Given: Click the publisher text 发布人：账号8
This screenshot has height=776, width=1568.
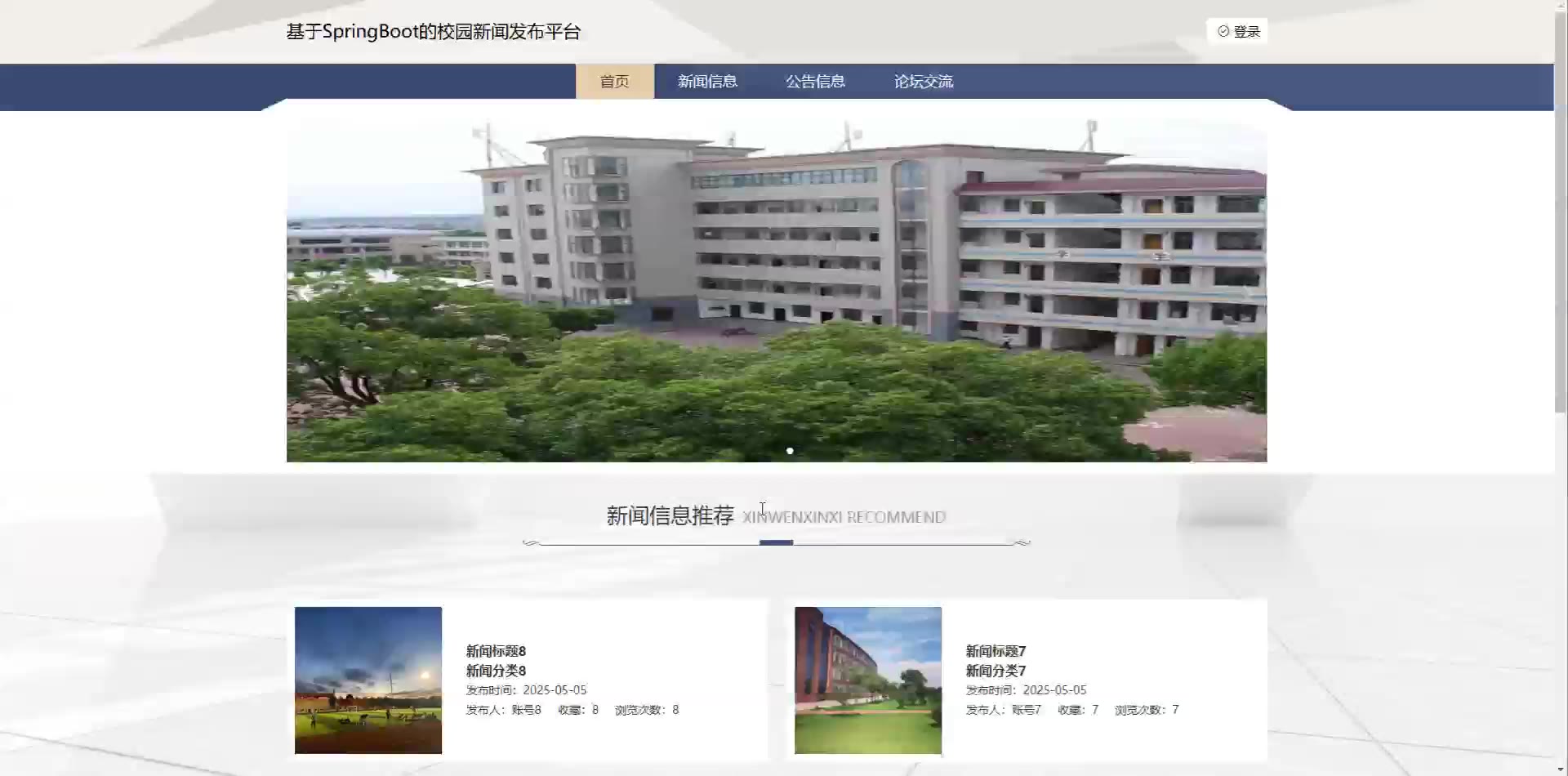Looking at the screenshot, I should 503,710.
